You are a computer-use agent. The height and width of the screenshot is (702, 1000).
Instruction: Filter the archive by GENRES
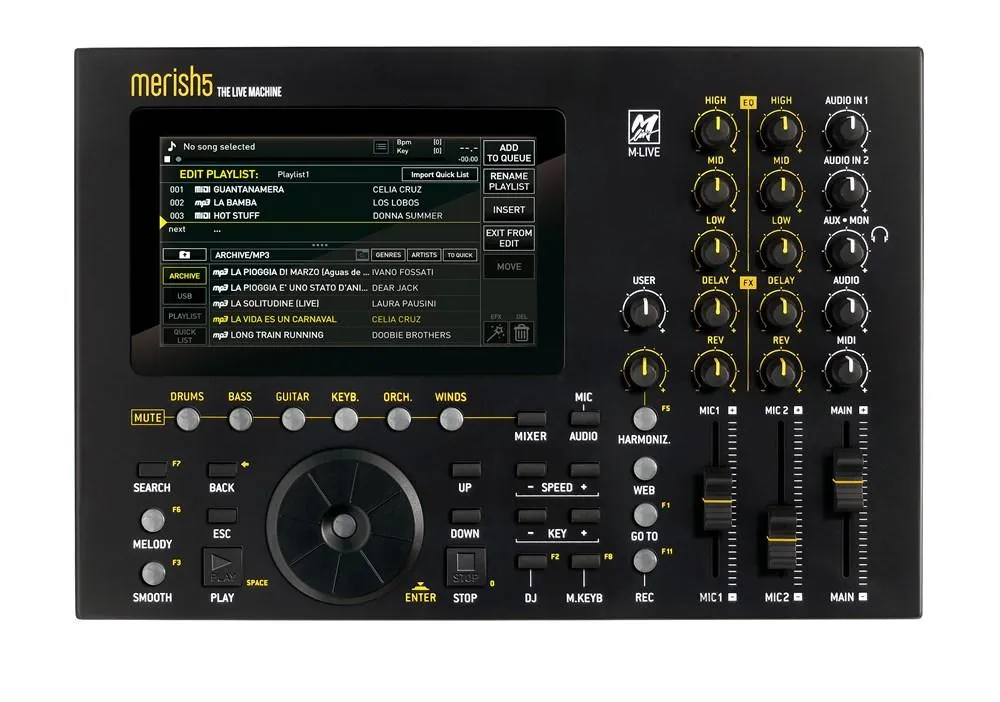(x=388, y=255)
